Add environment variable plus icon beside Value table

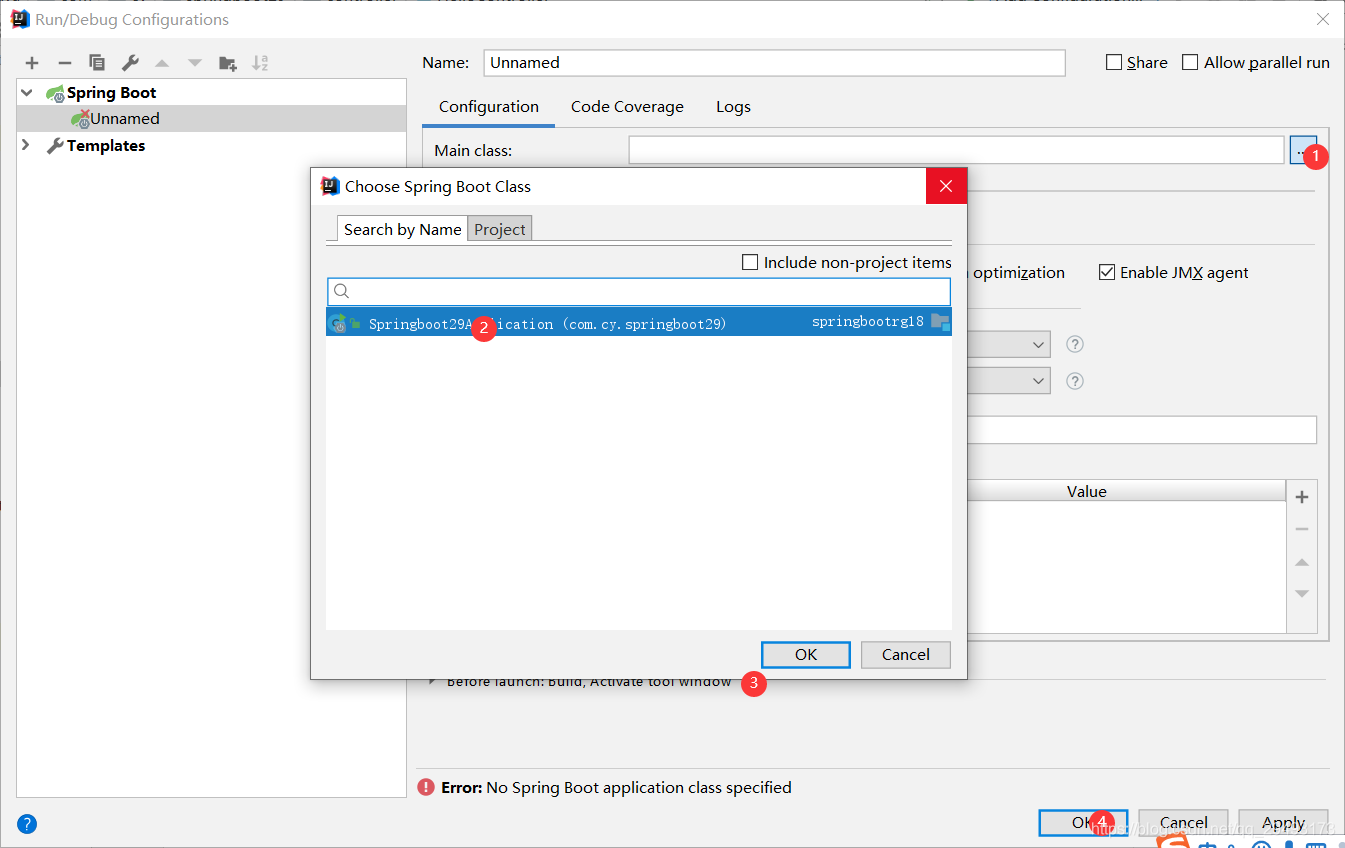coord(1302,497)
